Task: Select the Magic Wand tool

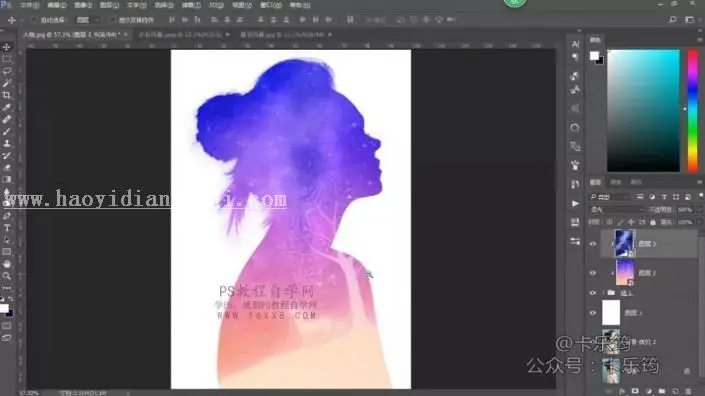Action: point(7,83)
